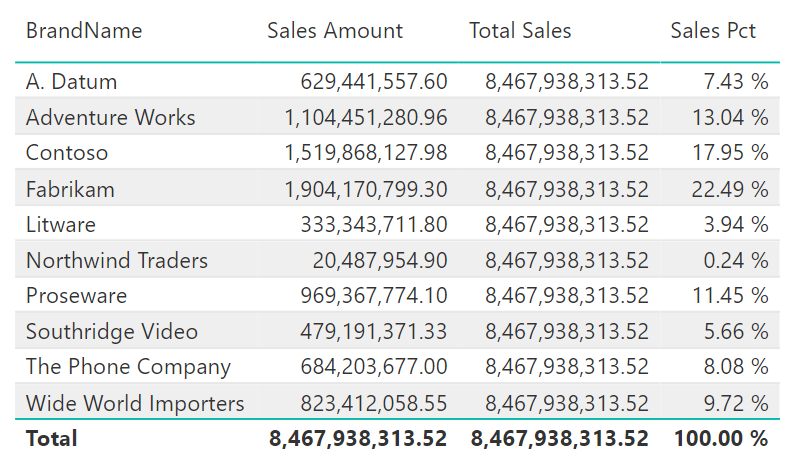Viewport: 796px width, 476px height.
Task: Click sales amount 629,441,557.60
Action: coord(374,82)
